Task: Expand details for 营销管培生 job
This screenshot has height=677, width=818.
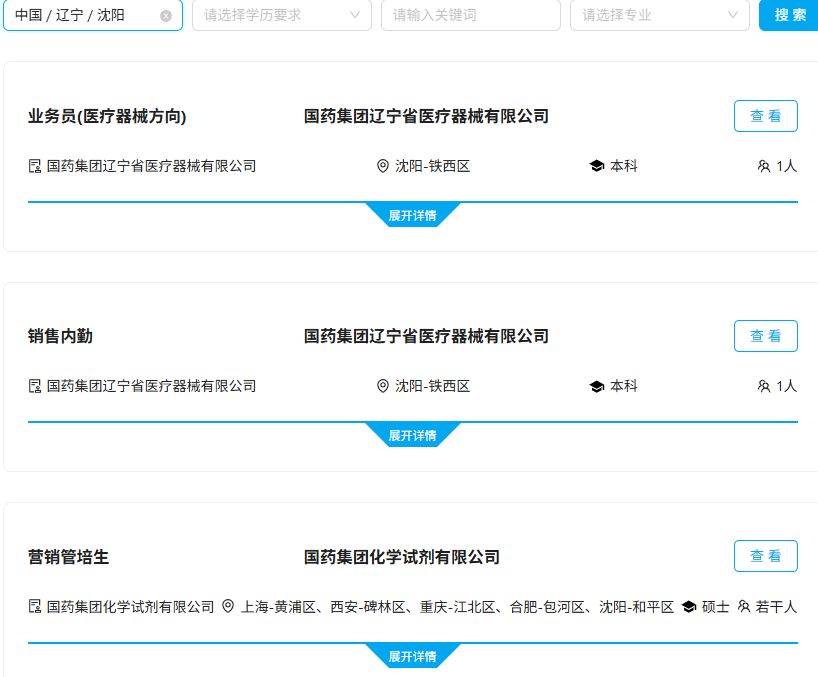Action: coord(413,656)
